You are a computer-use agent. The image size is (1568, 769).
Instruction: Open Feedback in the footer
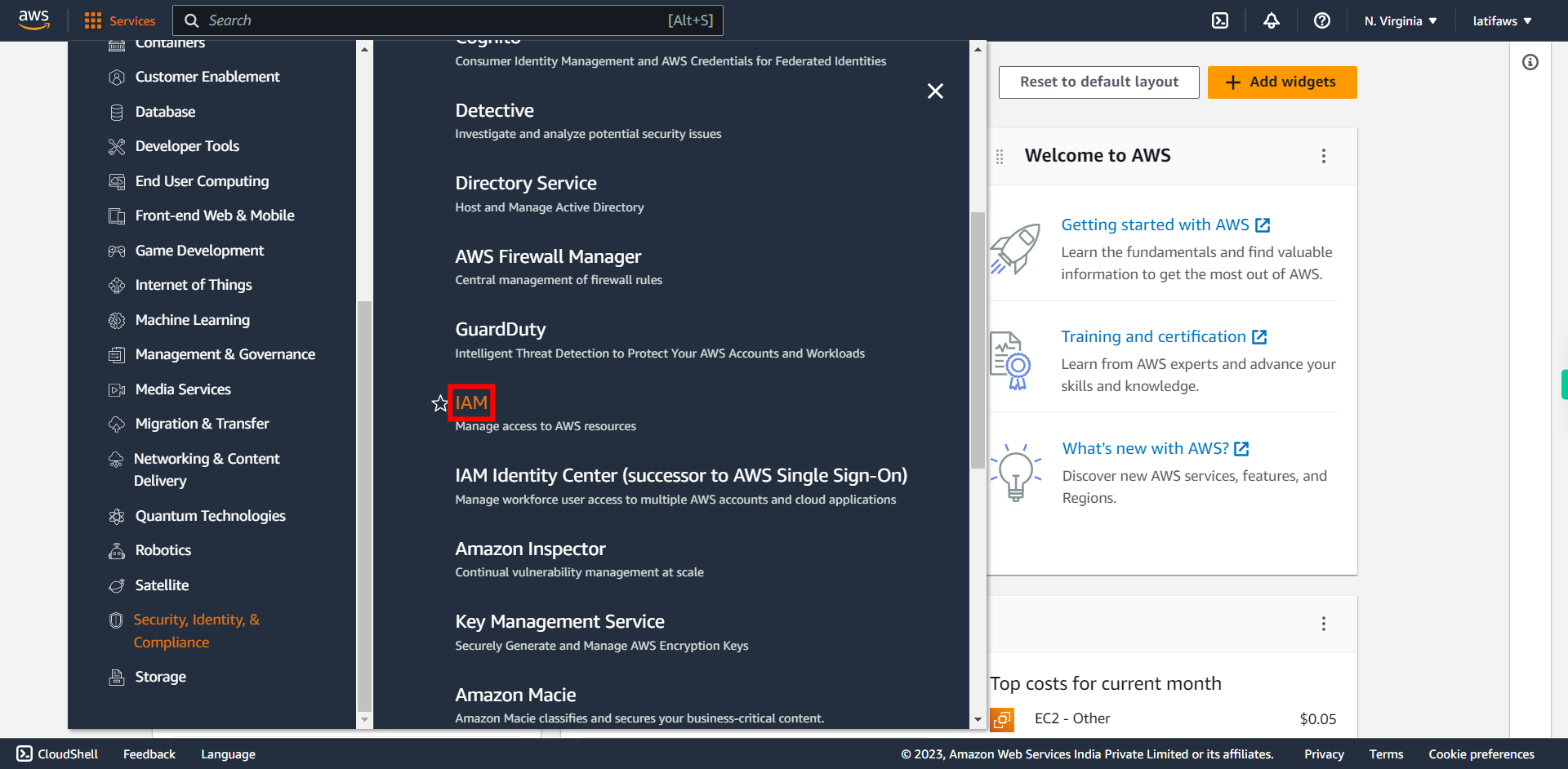point(149,754)
